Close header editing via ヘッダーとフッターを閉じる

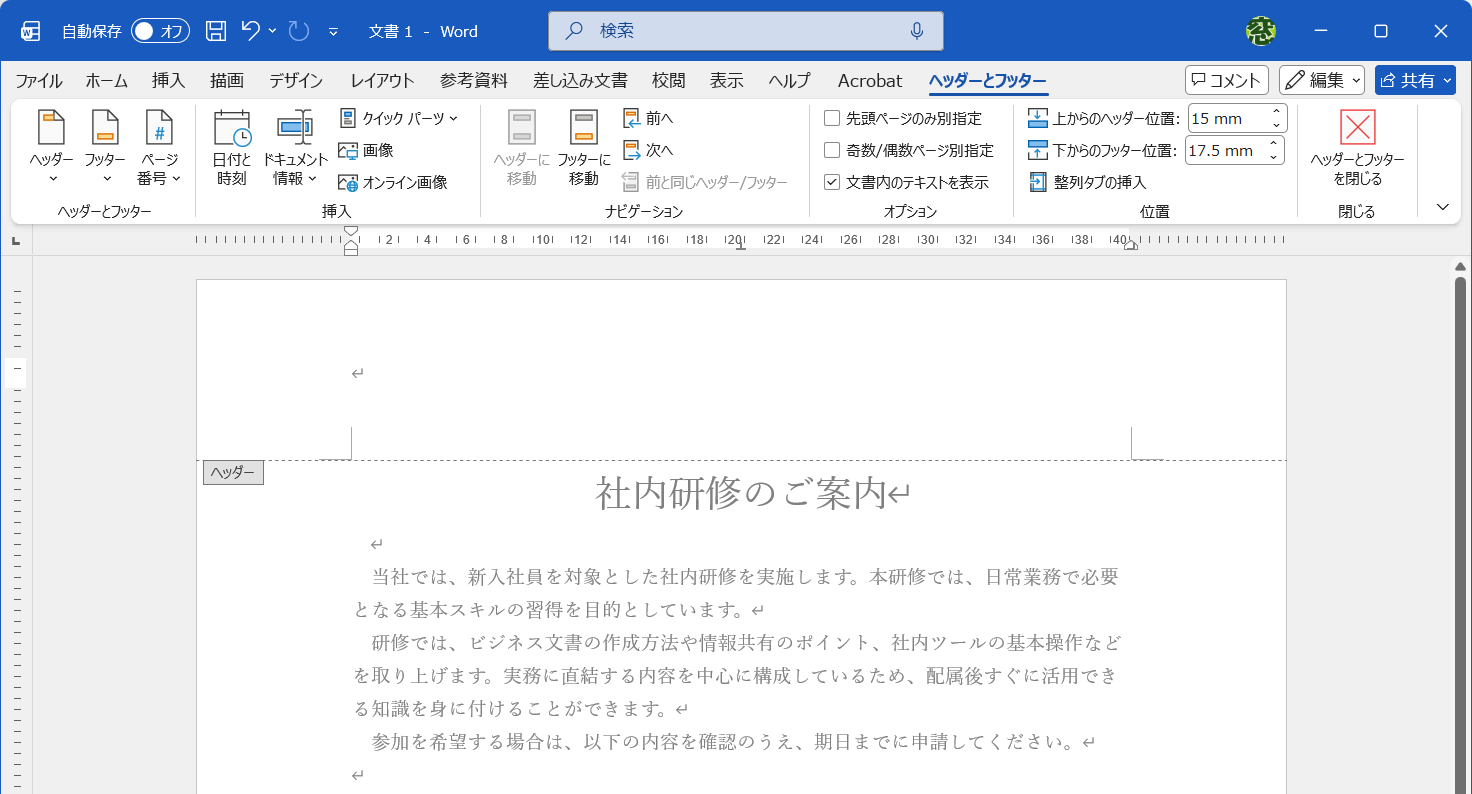1357,150
